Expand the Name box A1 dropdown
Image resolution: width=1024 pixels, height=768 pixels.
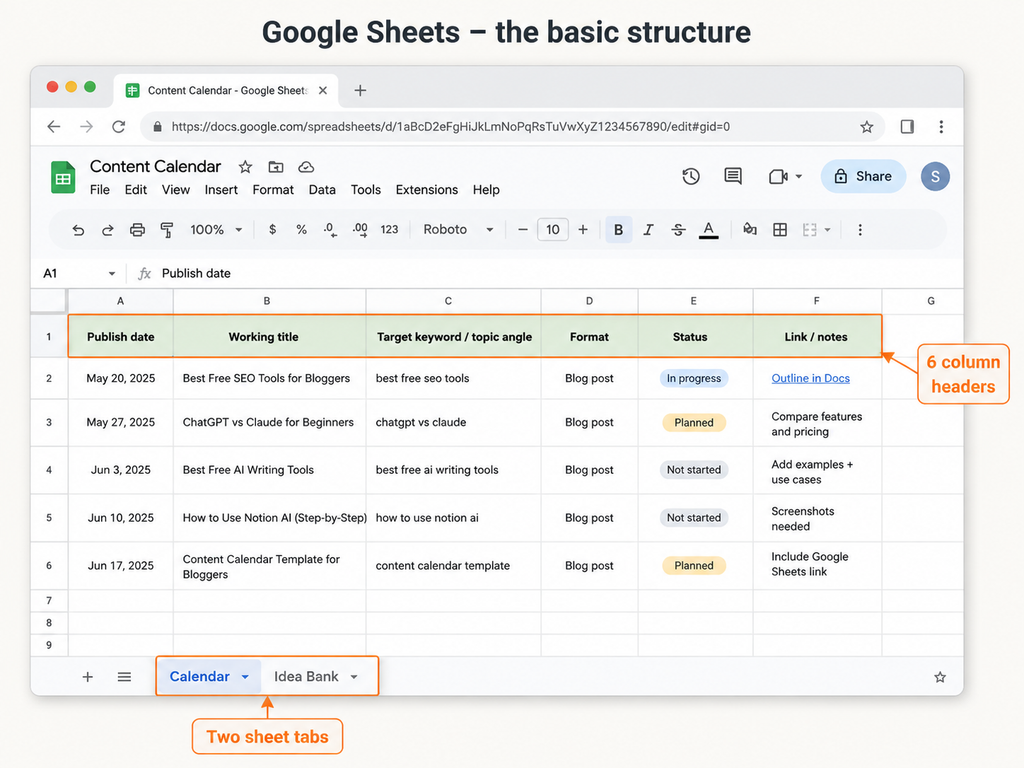pyautogui.click(x=112, y=274)
